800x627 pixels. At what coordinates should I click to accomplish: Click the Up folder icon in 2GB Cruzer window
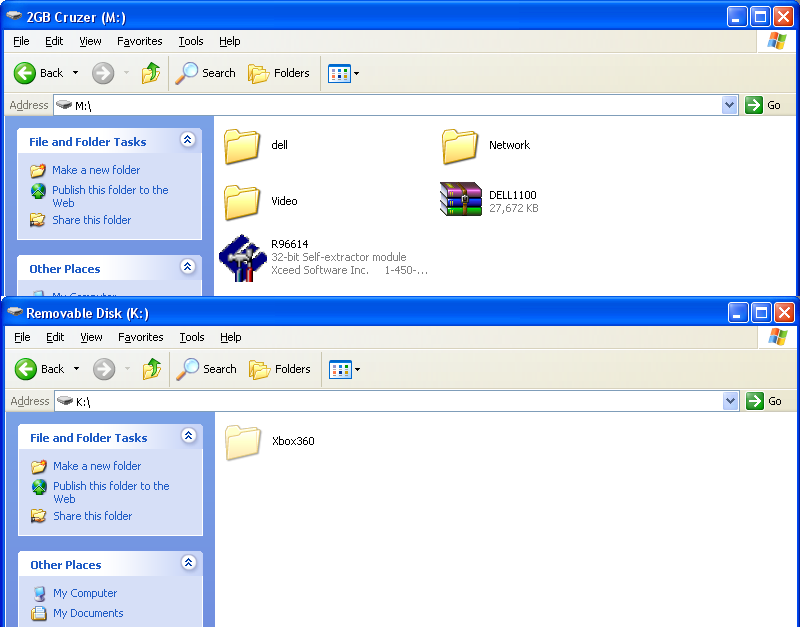[151, 73]
